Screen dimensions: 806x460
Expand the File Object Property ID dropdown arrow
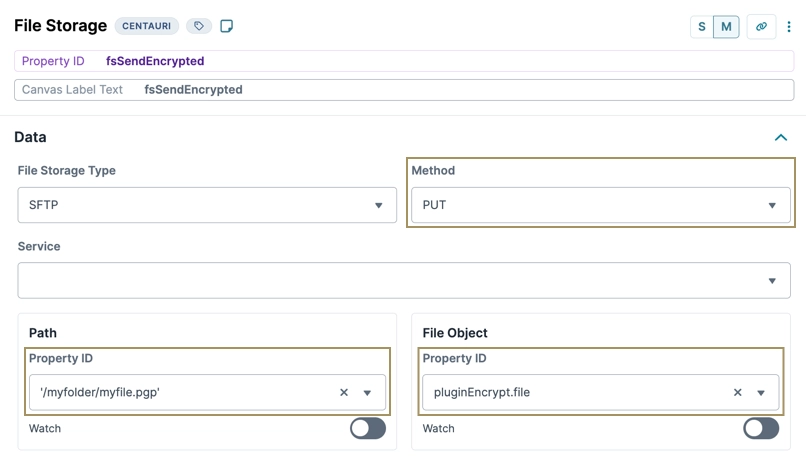click(x=761, y=393)
